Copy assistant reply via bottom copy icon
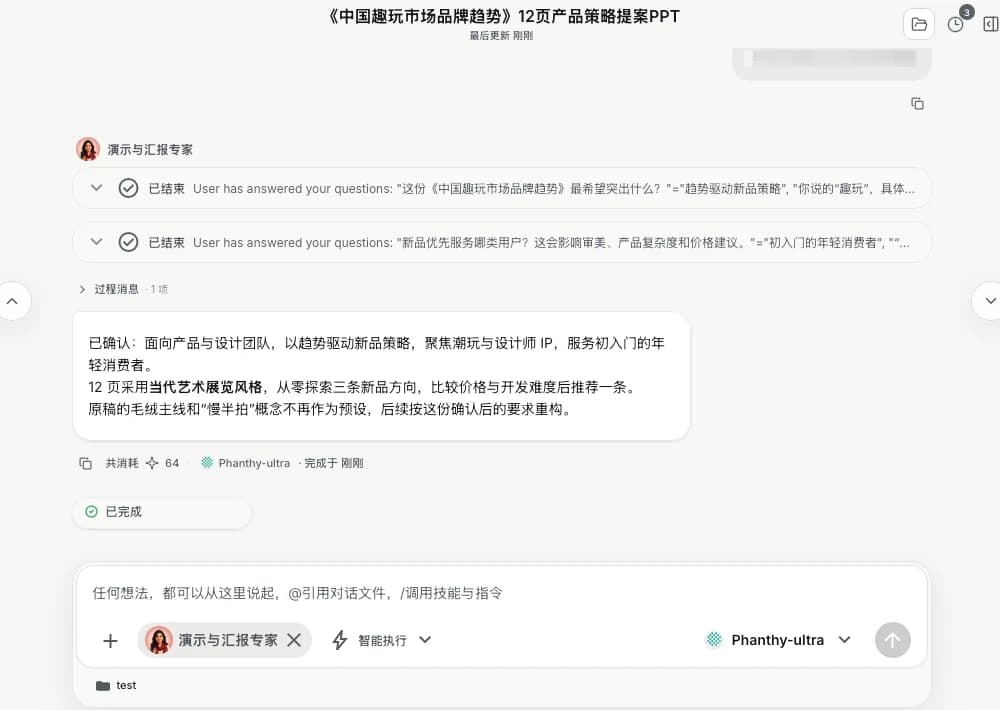The height and width of the screenshot is (710, 1000). 85,463
